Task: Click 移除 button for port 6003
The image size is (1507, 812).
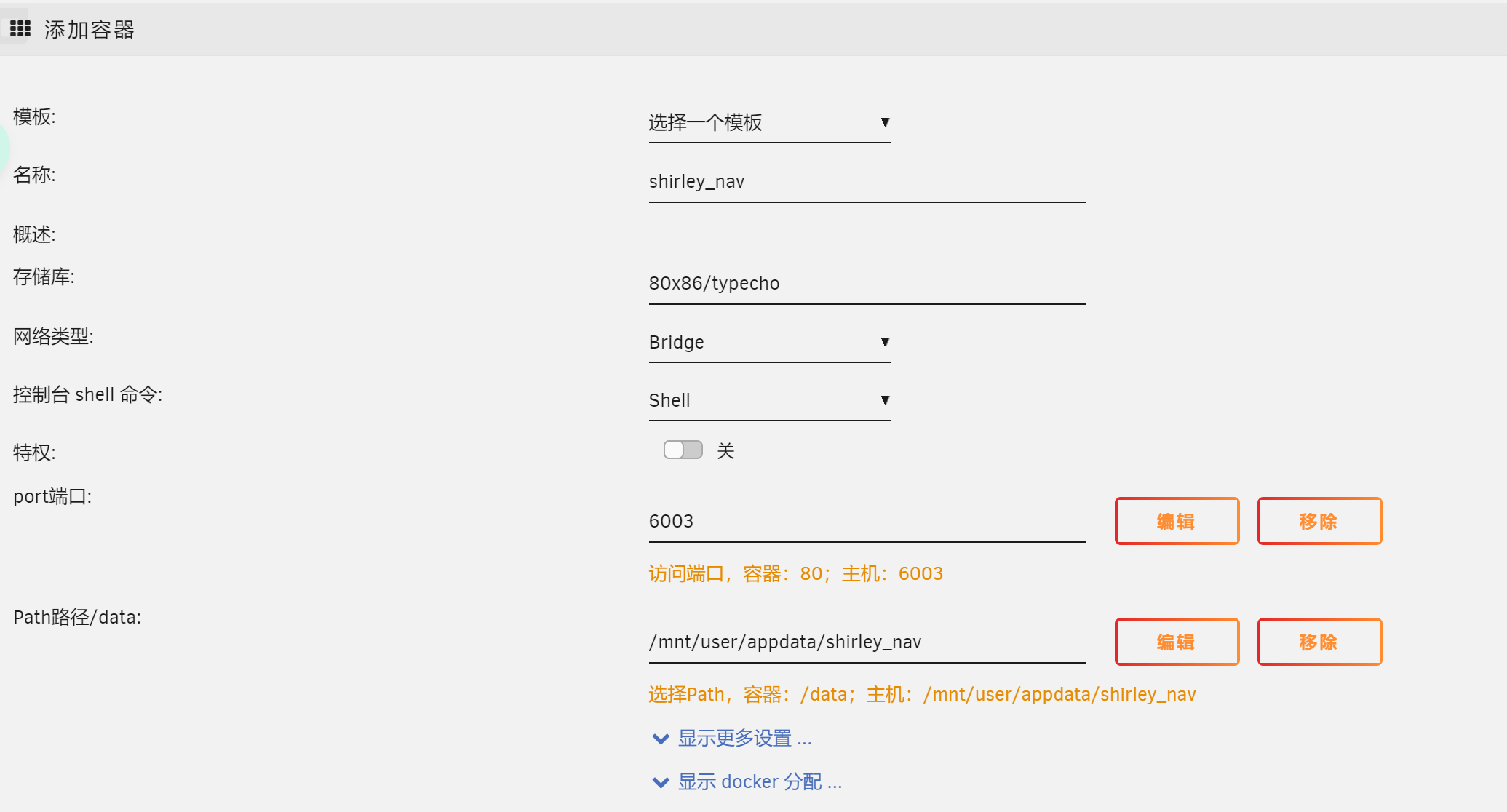Action: coord(1319,521)
